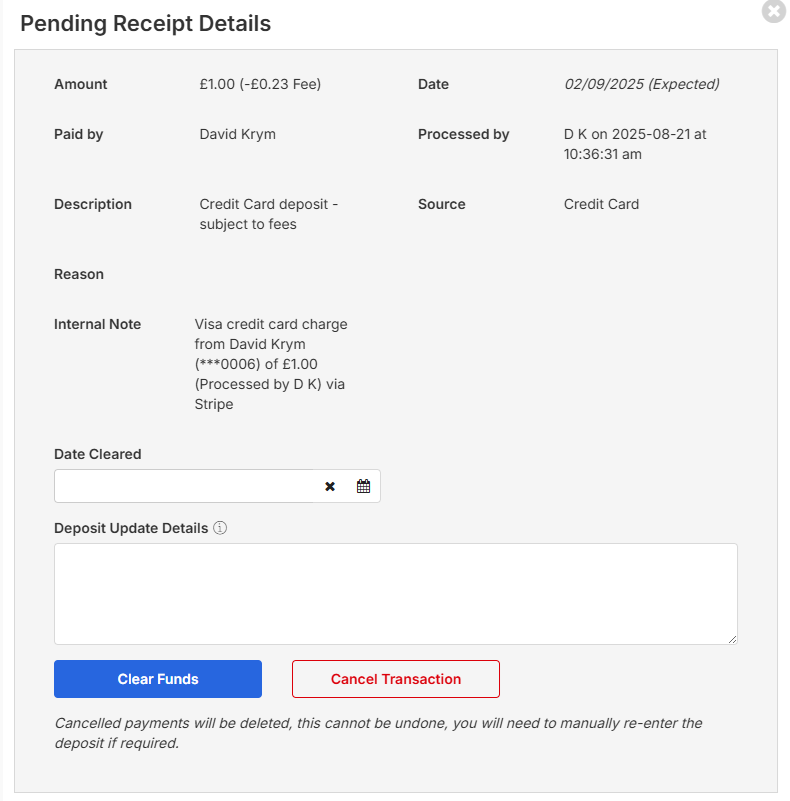Click the Processed by timestamp text
The height and width of the screenshot is (801, 790).
635,144
